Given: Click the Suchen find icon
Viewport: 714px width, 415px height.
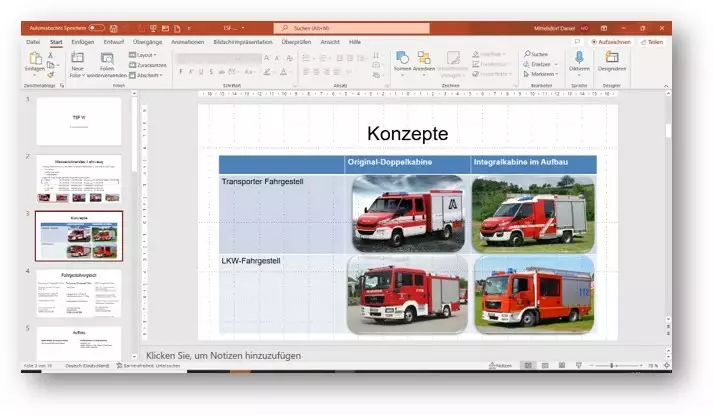Looking at the screenshot, I should [537, 54].
